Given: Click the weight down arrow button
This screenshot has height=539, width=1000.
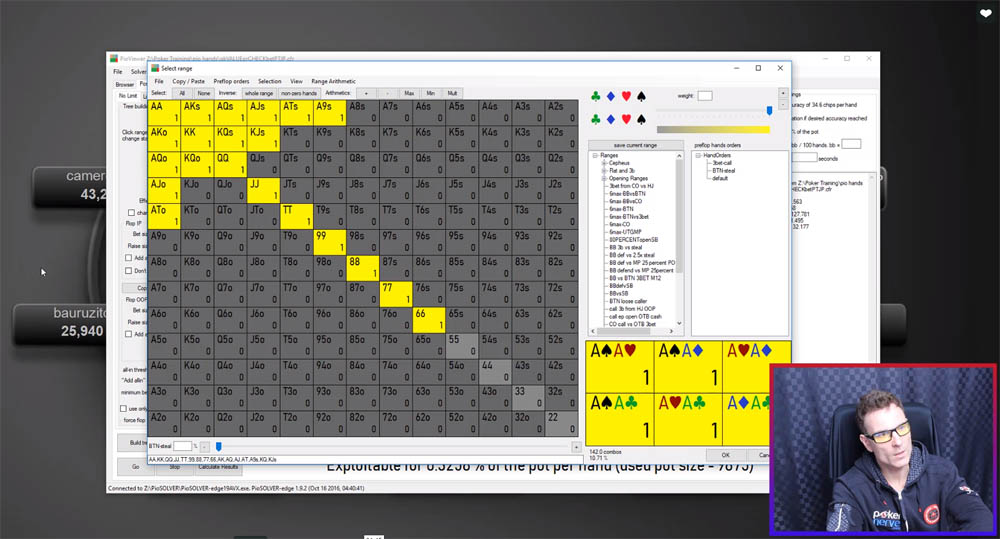Looking at the screenshot, I should [x=783, y=103].
